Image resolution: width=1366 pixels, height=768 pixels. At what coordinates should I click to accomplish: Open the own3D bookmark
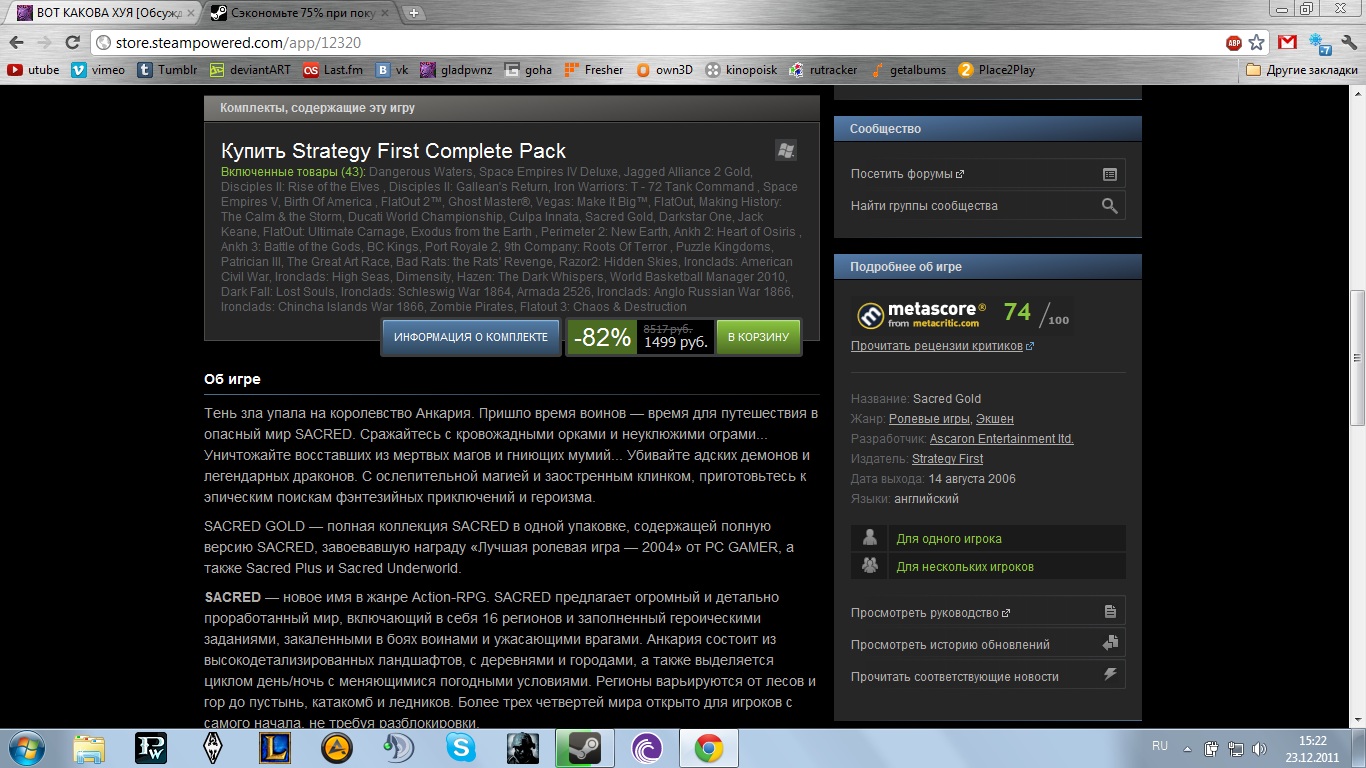664,70
